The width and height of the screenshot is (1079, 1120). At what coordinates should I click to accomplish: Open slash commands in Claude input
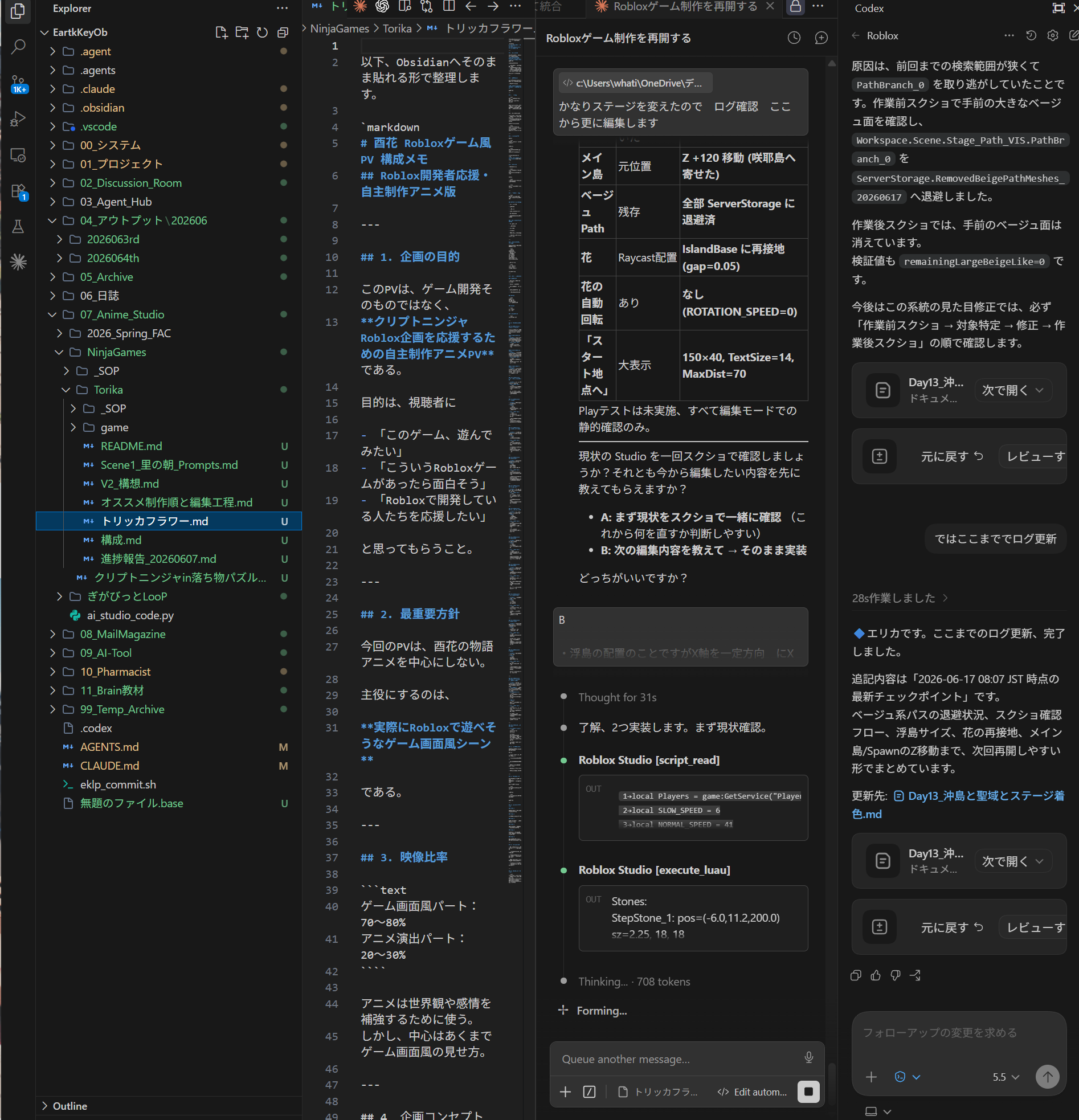[589, 1092]
